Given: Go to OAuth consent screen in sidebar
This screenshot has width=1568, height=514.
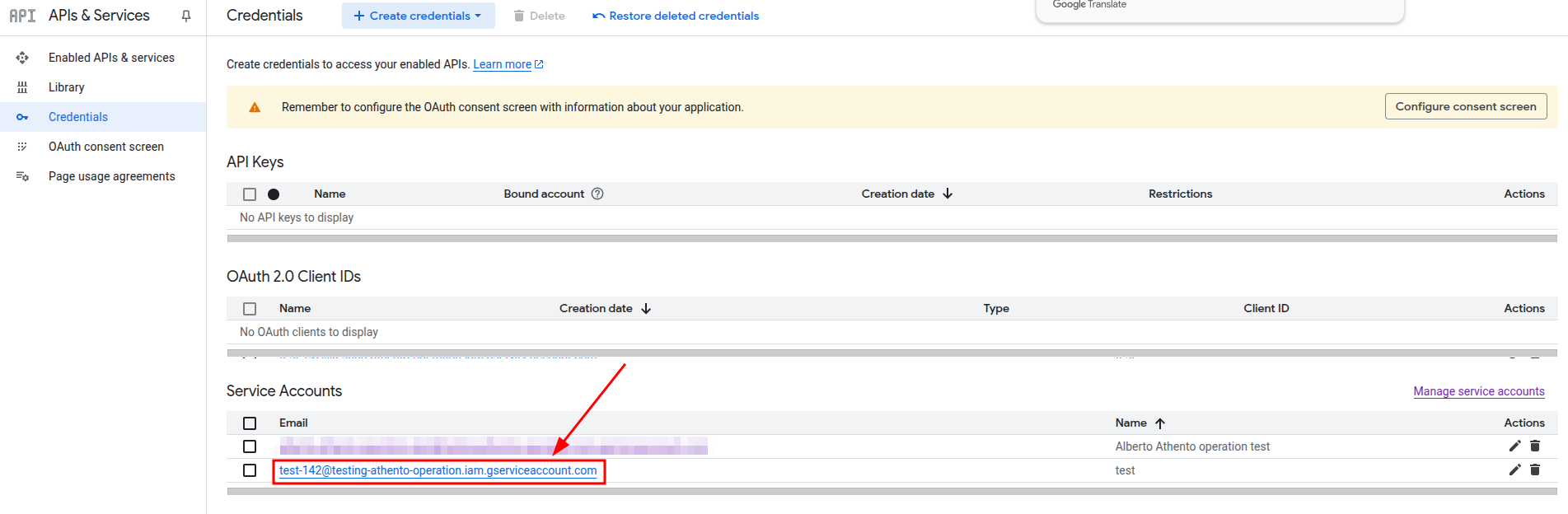Looking at the screenshot, I should [106, 147].
